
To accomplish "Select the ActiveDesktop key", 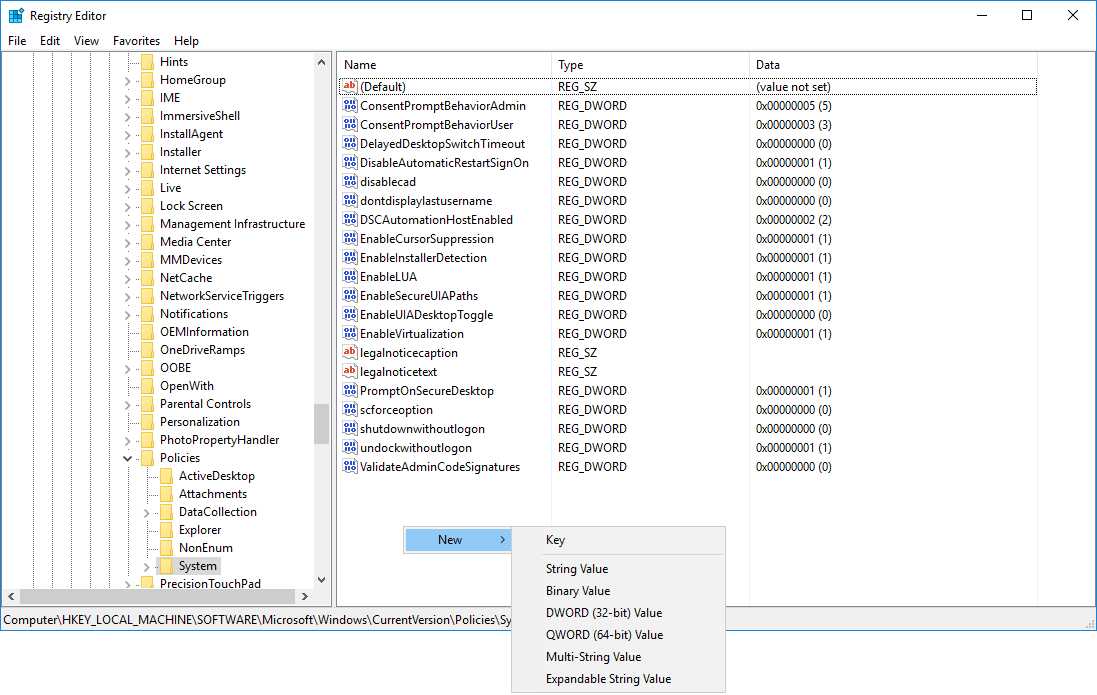I will 216,476.
